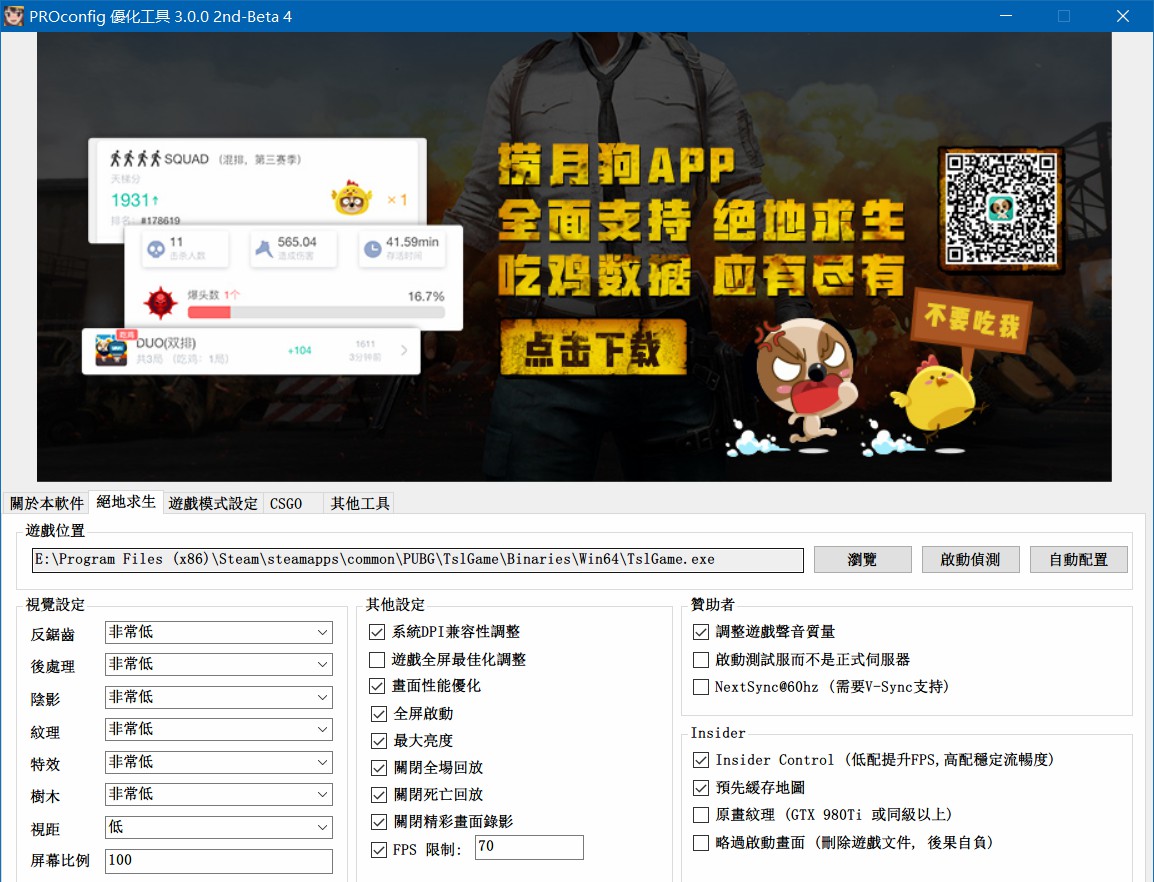Image resolution: width=1154 pixels, height=882 pixels.
Task: Toggle 調整遊戲聲音質量 checkbox
Action: pyautogui.click(x=701, y=632)
